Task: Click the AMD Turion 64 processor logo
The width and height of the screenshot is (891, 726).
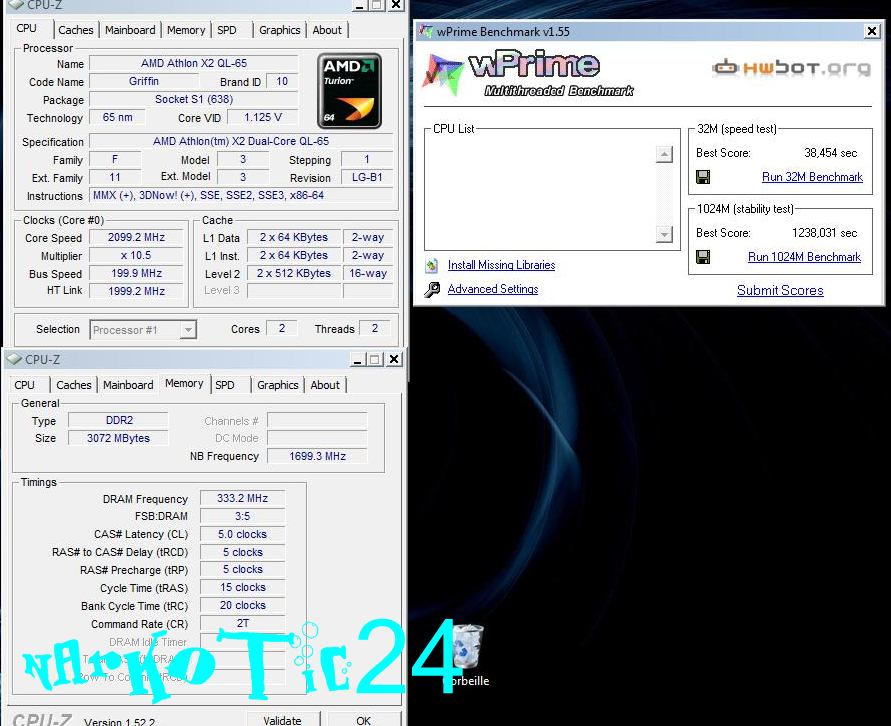Action: tap(349, 91)
